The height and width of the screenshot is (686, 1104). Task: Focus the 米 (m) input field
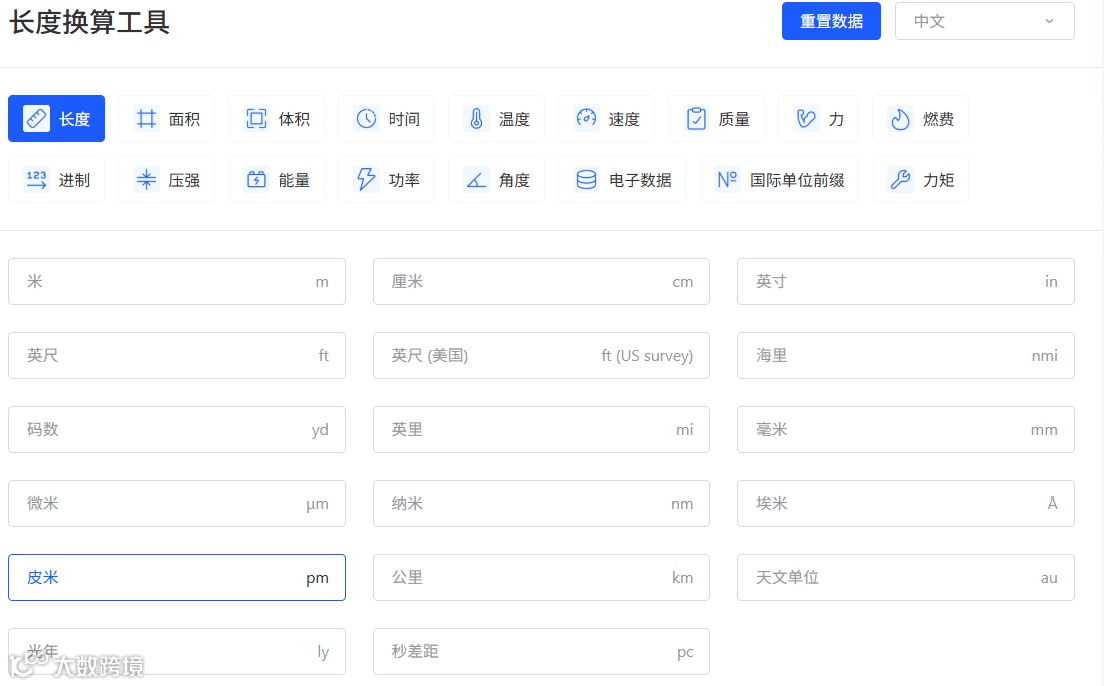[177, 282]
